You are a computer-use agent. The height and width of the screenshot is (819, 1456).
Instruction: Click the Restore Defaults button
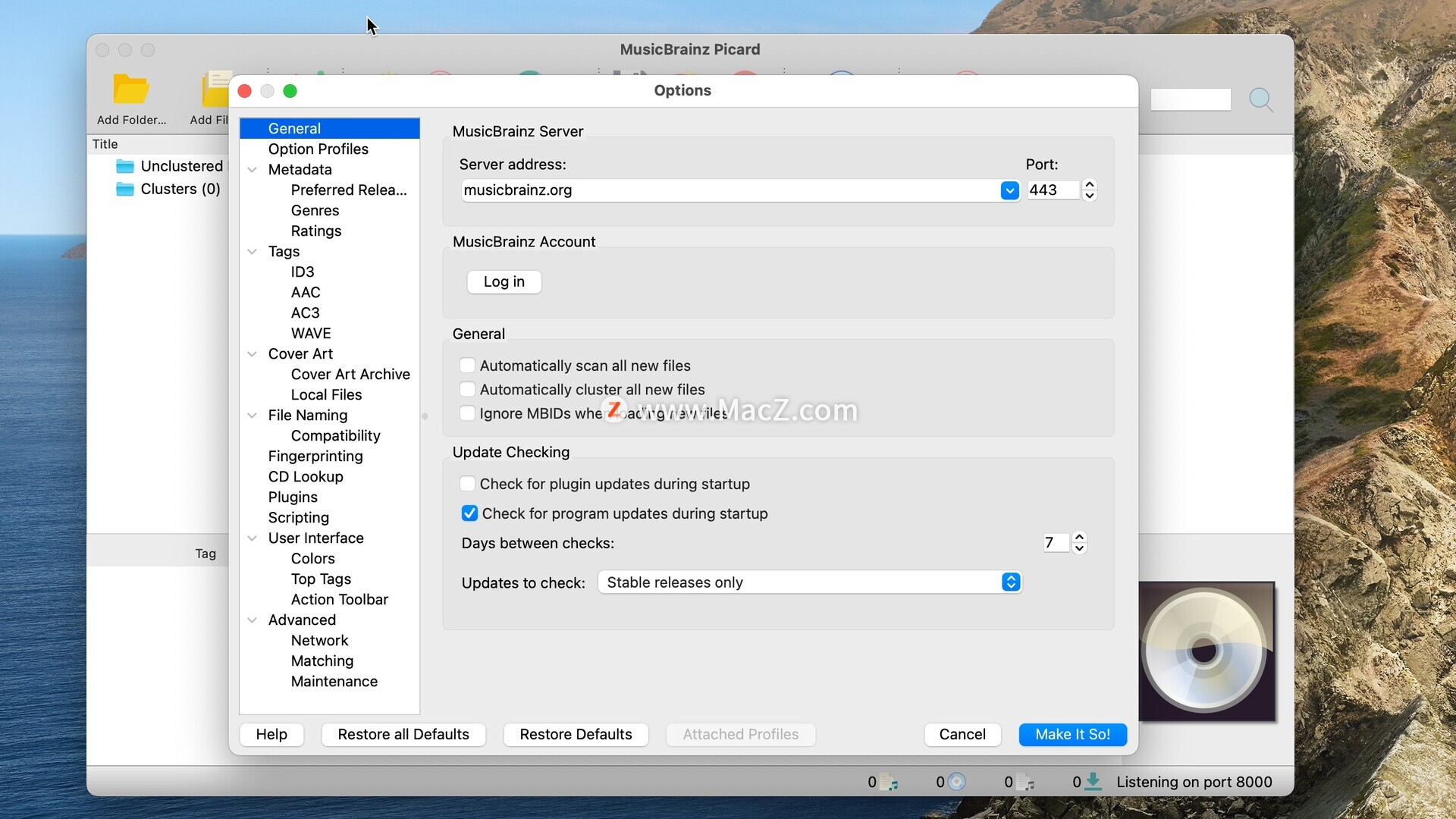(576, 735)
